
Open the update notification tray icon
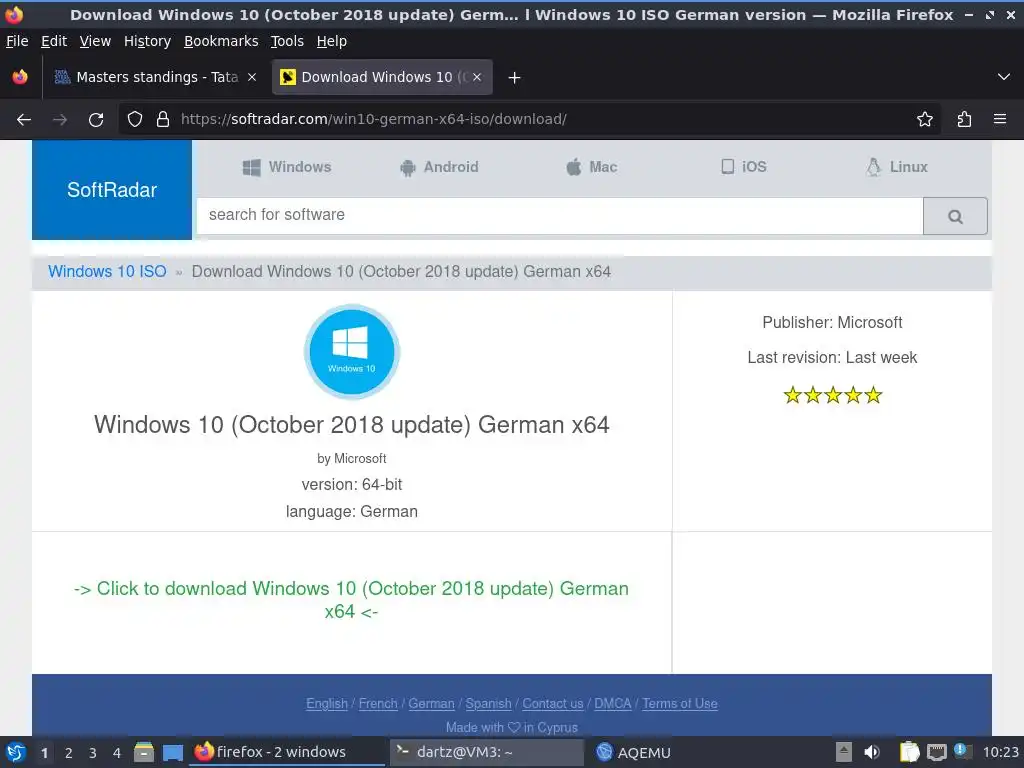(x=962, y=751)
